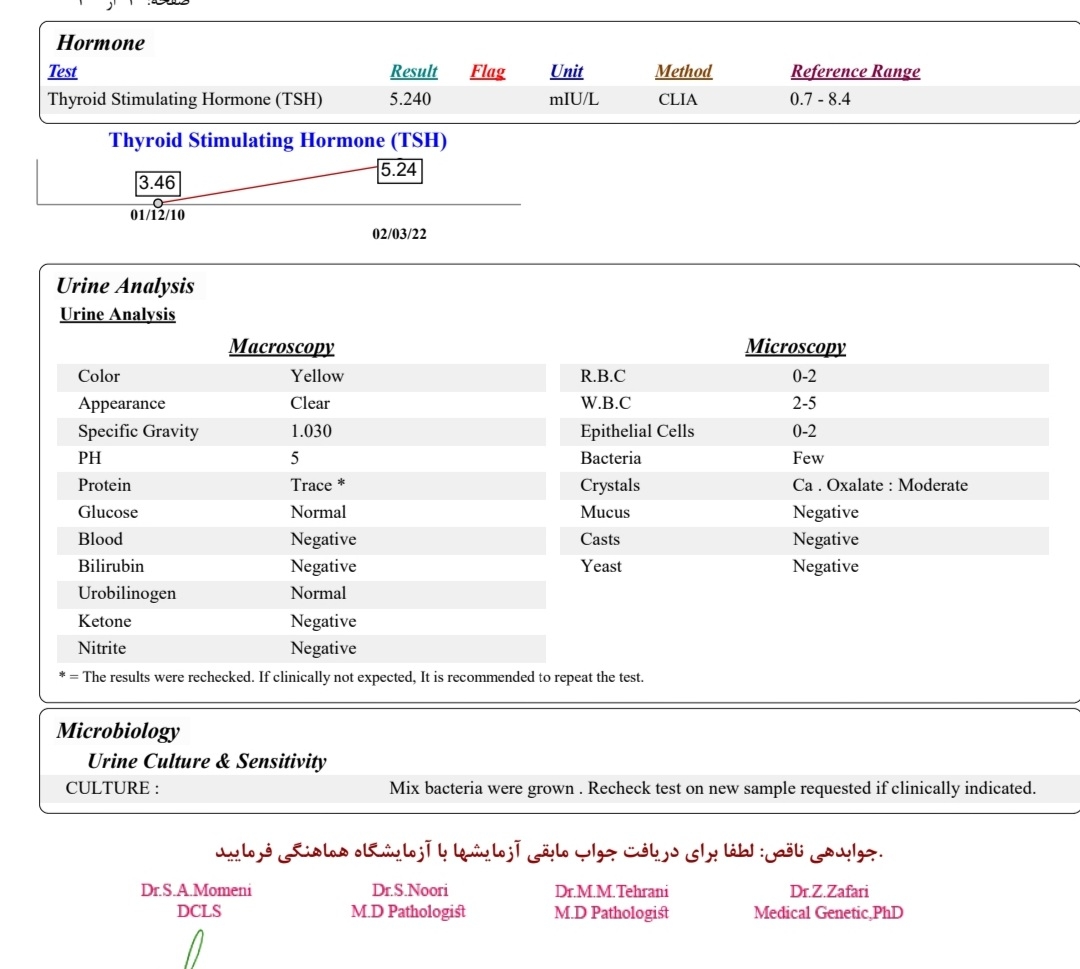Click the name 'Dr.Z.Zafari'
The width and height of the screenshot is (1080, 969).
click(829, 892)
